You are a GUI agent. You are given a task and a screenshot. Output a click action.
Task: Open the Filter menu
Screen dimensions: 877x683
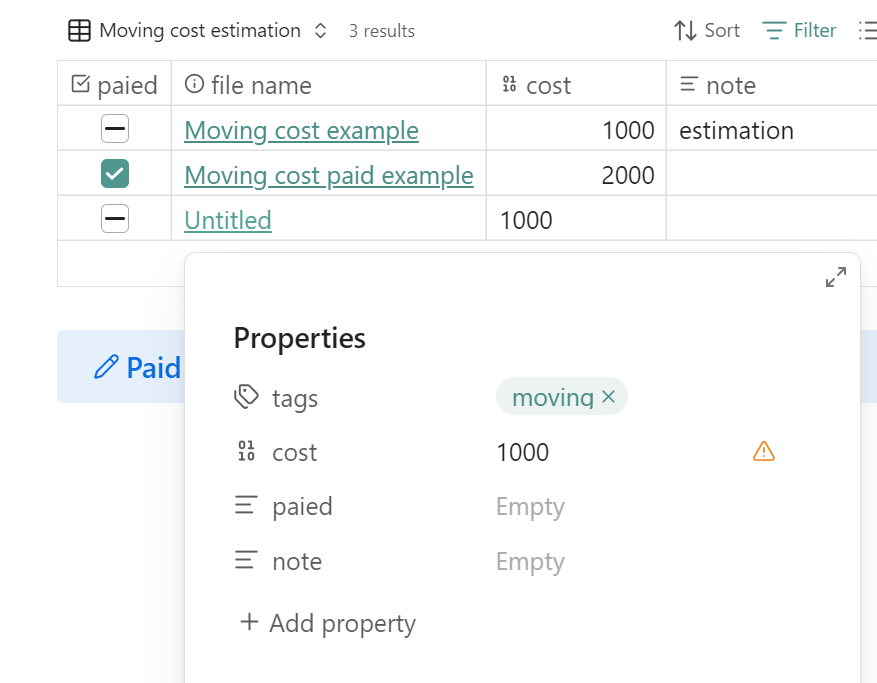(799, 31)
